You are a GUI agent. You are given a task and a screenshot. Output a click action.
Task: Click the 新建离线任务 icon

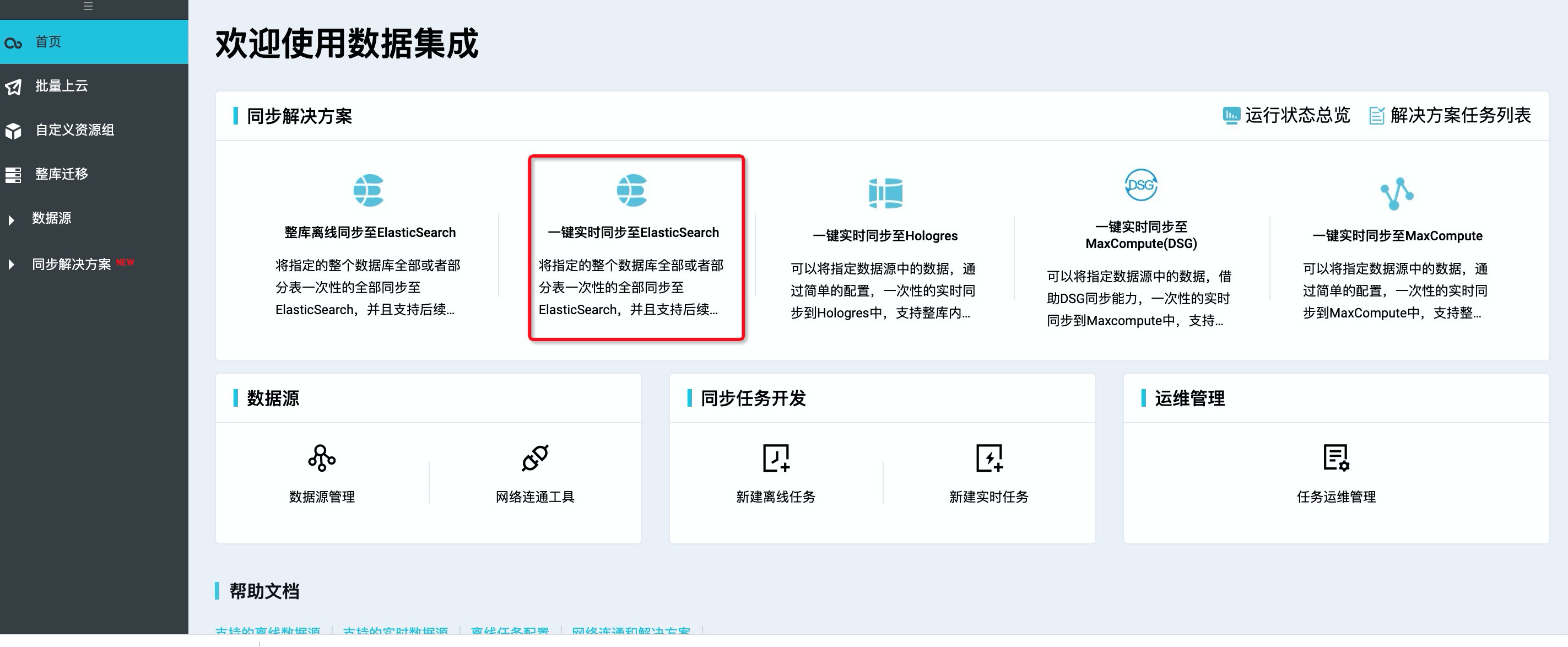pyautogui.click(x=776, y=458)
